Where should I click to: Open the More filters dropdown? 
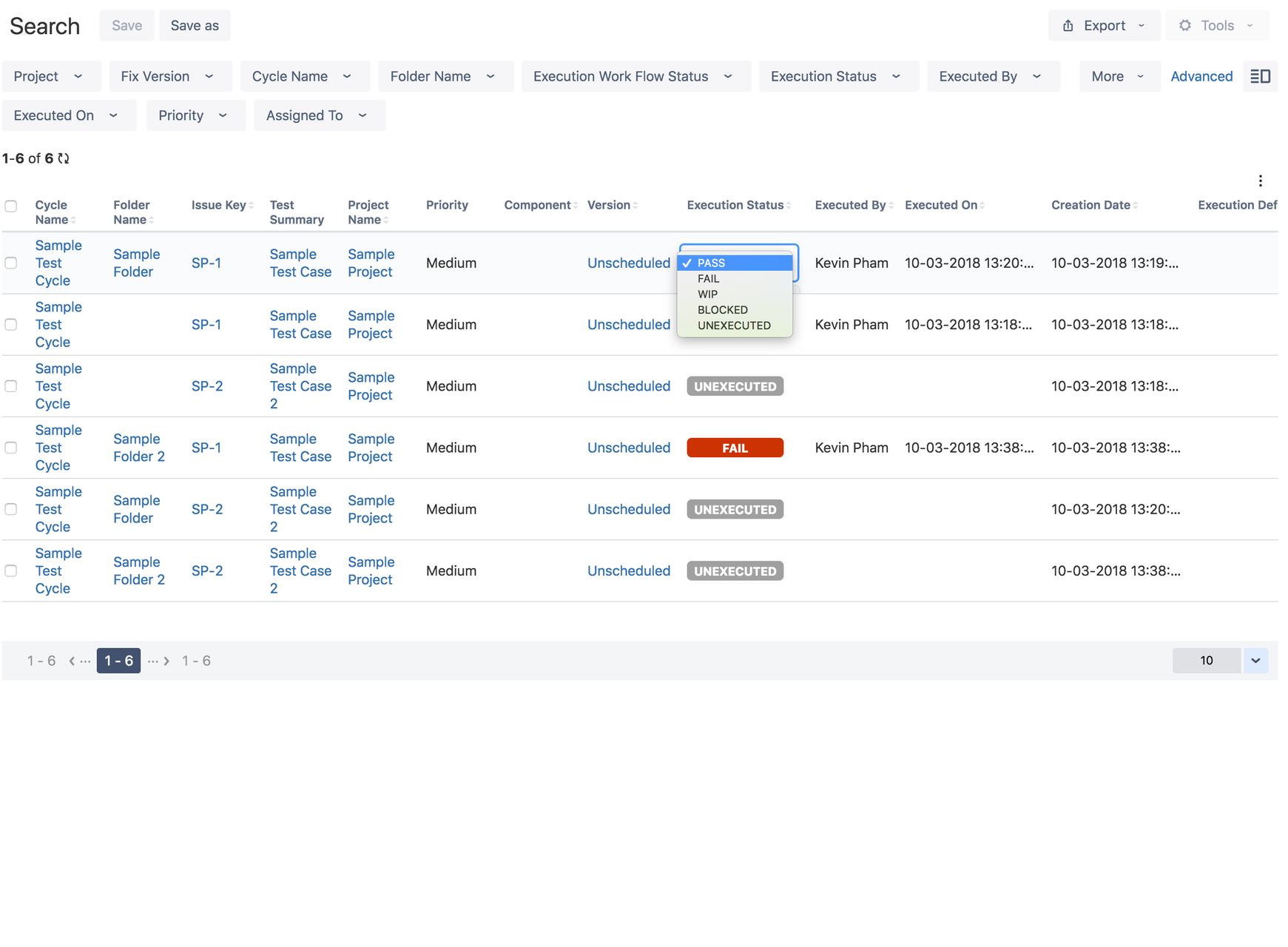click(x=1119, y=76)
